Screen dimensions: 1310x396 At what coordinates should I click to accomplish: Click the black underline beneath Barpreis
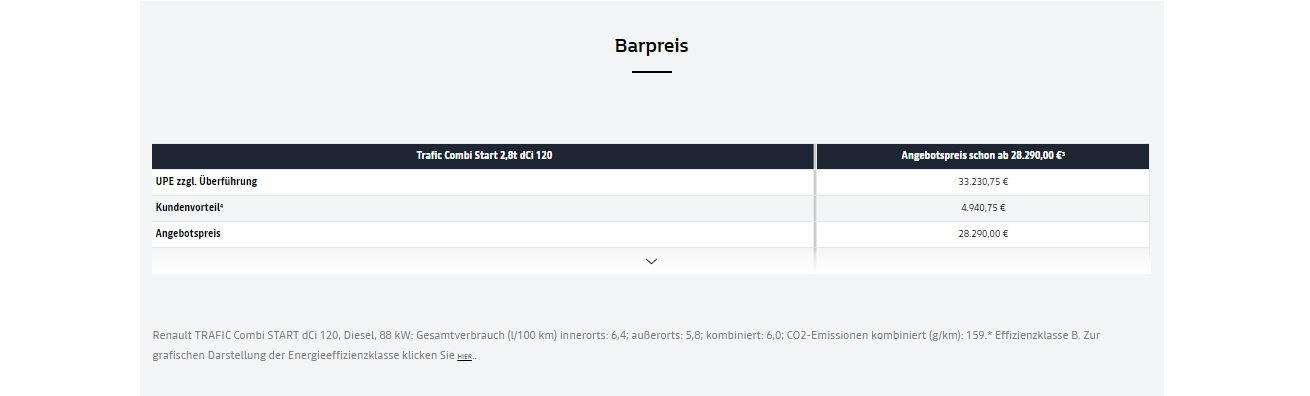pos(652,72)
